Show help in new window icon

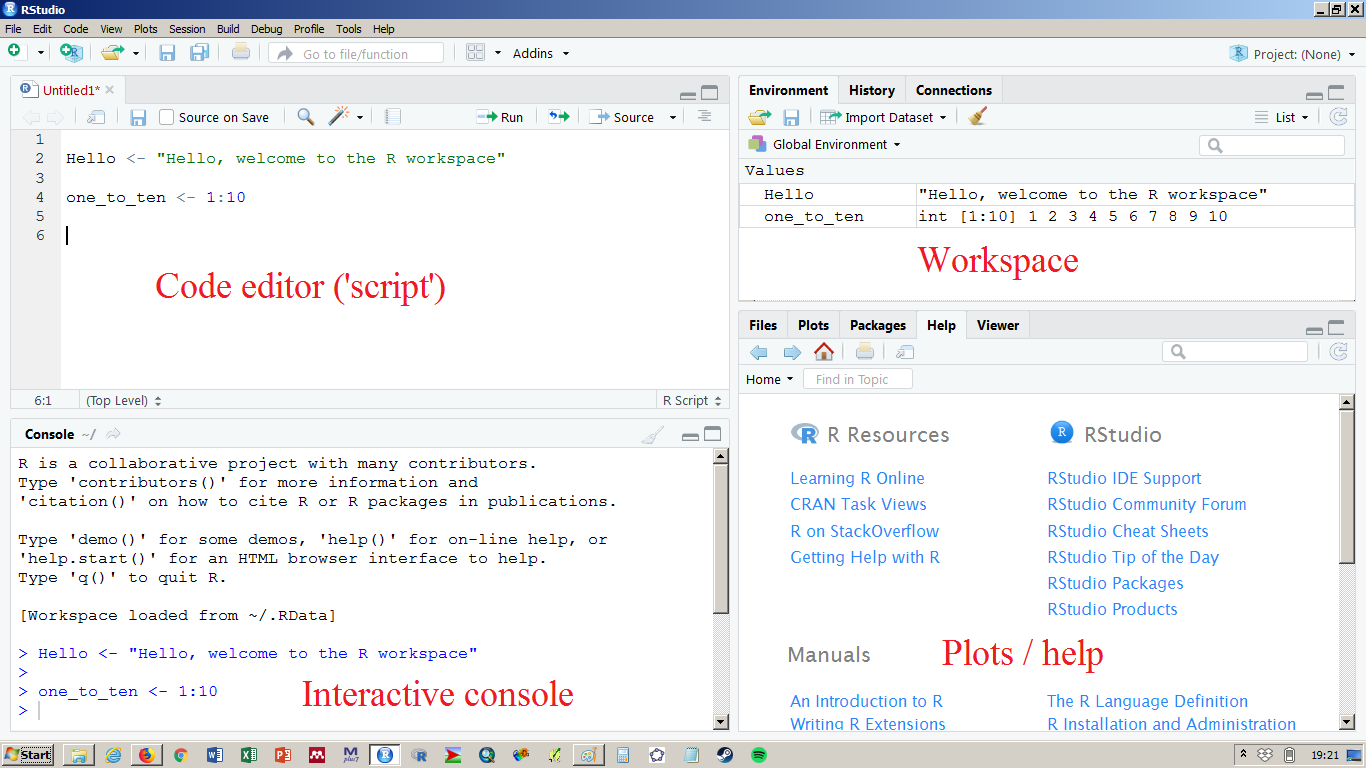click(905, 352)
